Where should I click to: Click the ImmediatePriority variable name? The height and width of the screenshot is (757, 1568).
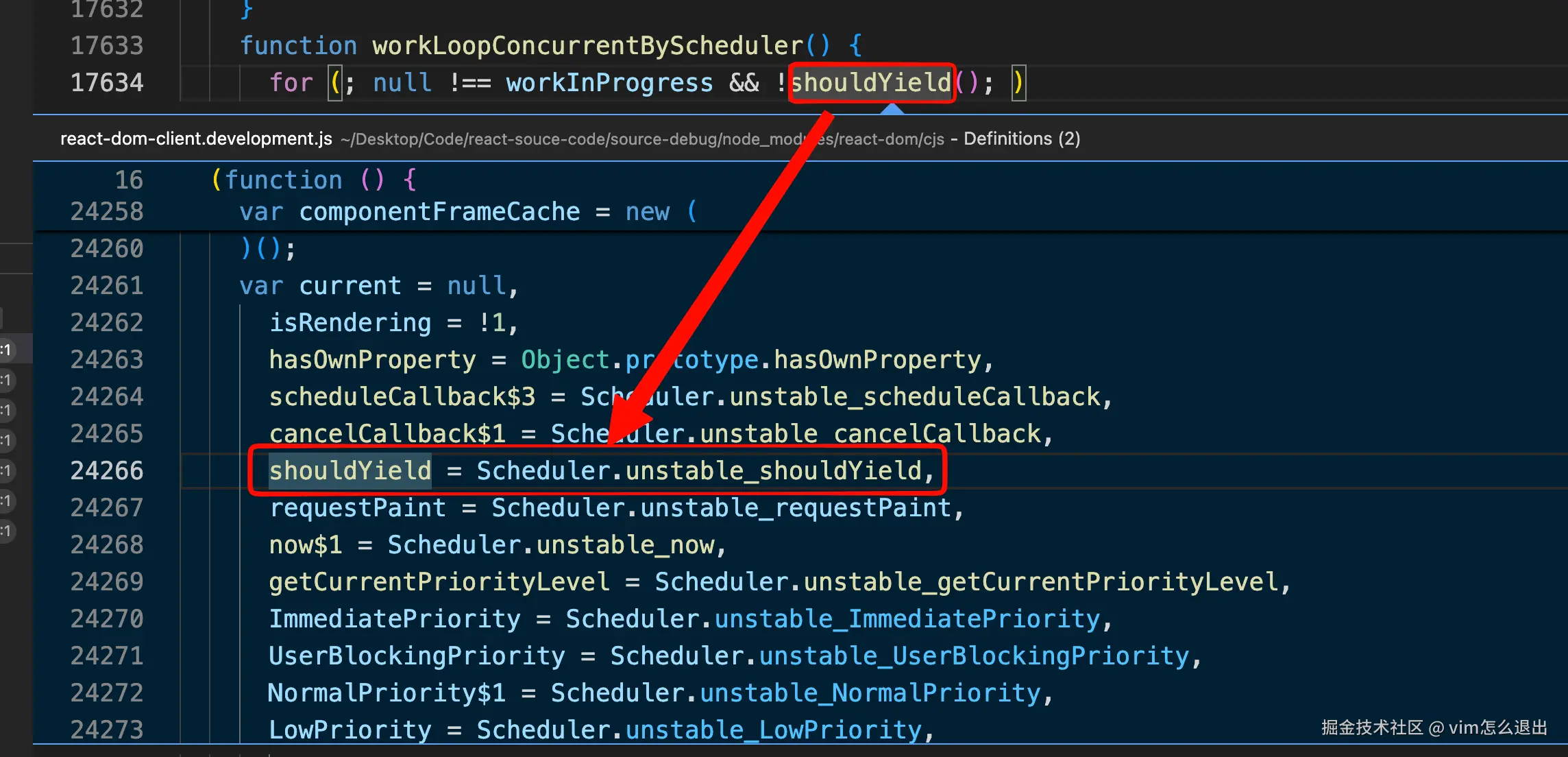(395, 618)
